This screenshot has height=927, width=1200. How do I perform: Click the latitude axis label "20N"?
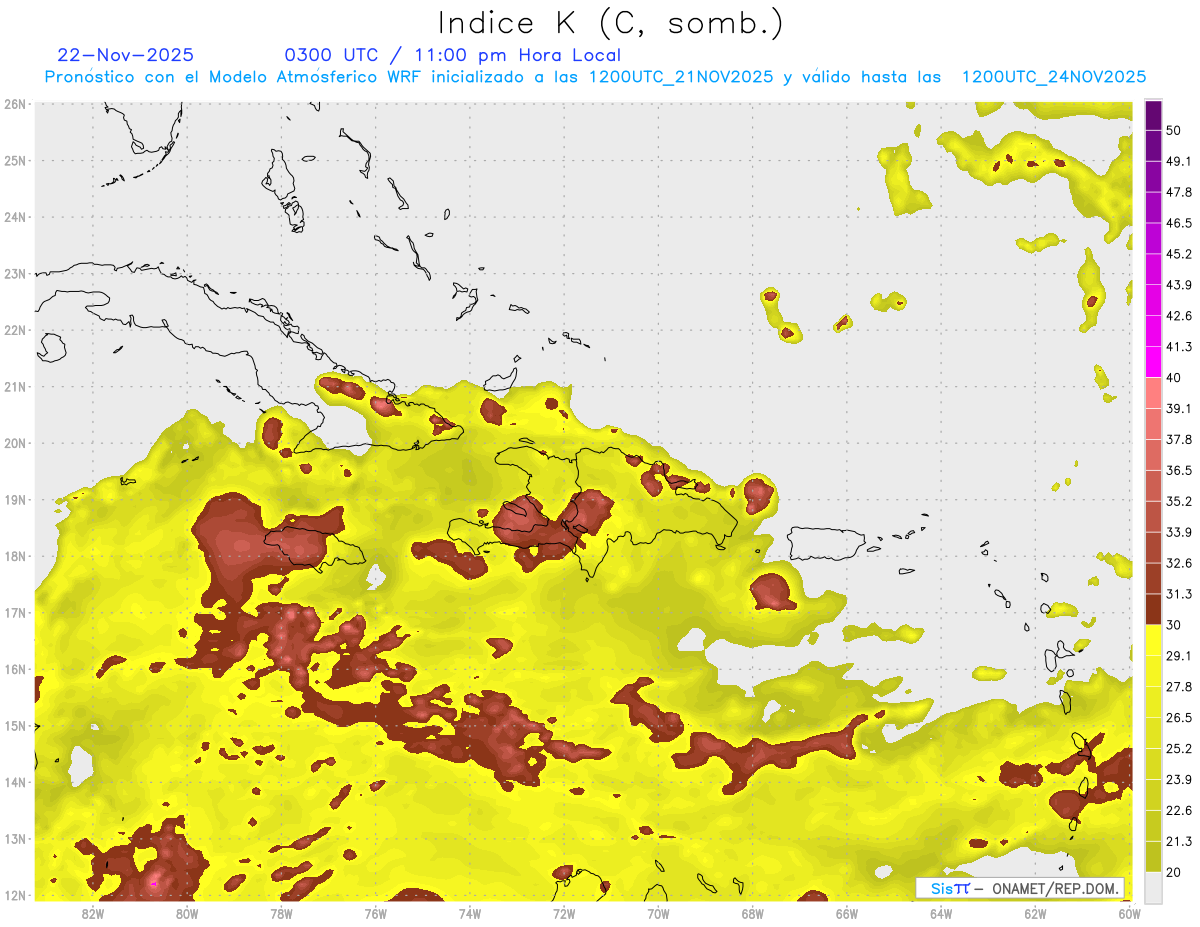(x=15, y=444)
